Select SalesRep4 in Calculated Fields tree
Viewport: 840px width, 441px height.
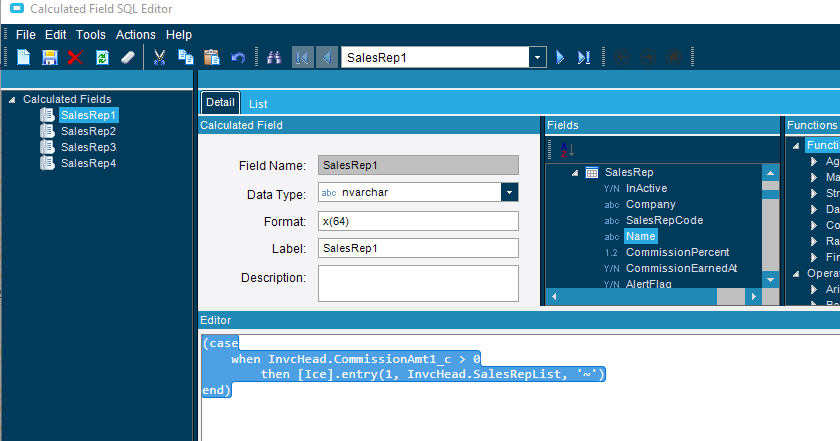pyautogui.click(x=88, y=163)
